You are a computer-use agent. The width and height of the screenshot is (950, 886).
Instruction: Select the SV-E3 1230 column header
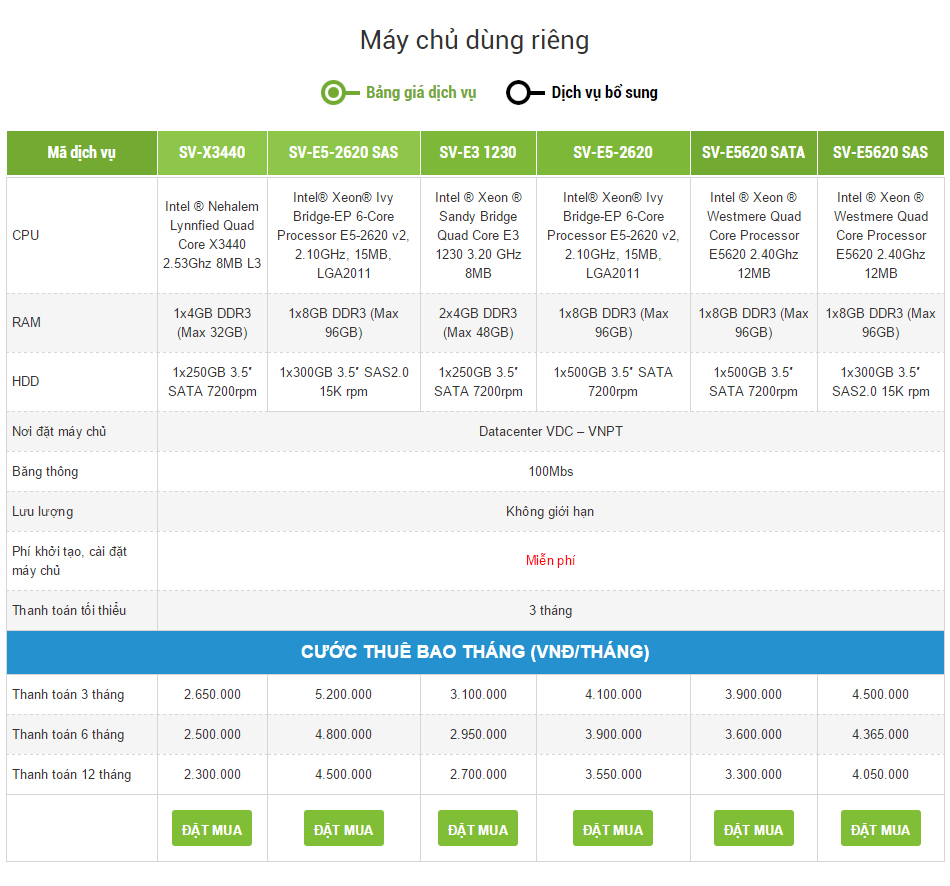(478, 153)
